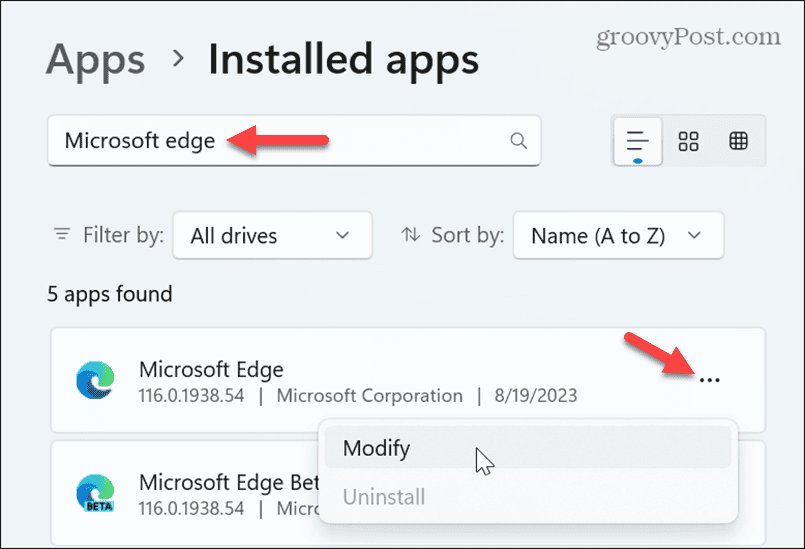Click the Installed apps breadcrumb title
This screenshot has width=805, height=549.
point(343,61)
